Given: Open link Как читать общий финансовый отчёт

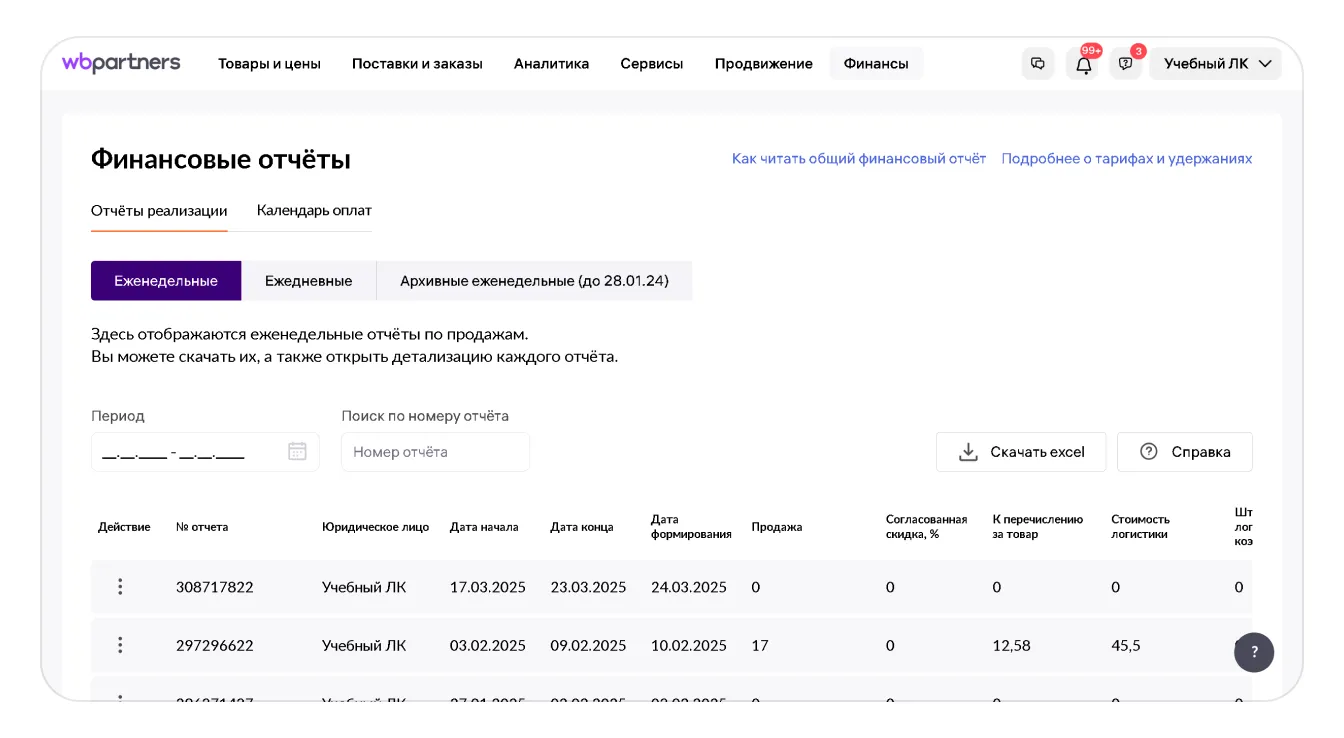Looking at the screenshot, I should tap(859, 159).
